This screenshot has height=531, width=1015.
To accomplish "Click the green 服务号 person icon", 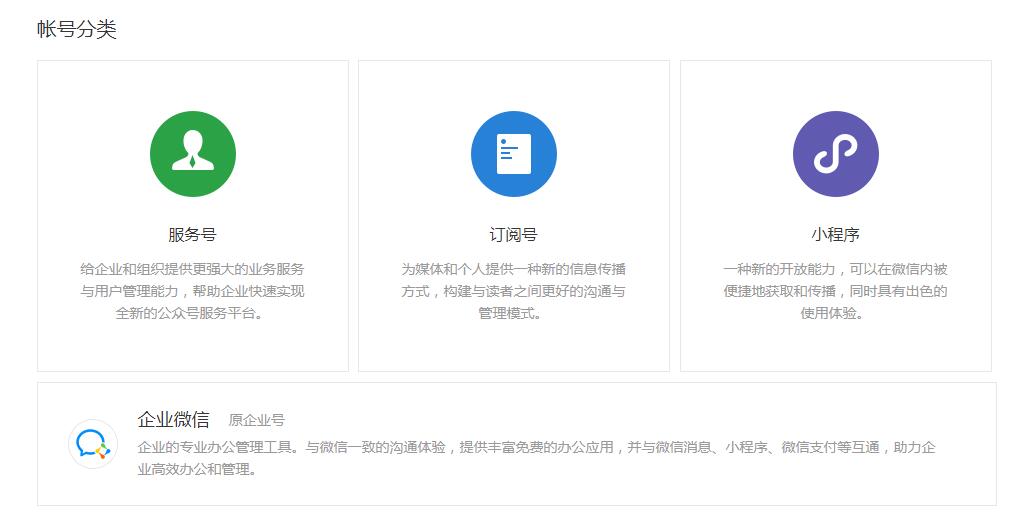I will tap(192, 154).
